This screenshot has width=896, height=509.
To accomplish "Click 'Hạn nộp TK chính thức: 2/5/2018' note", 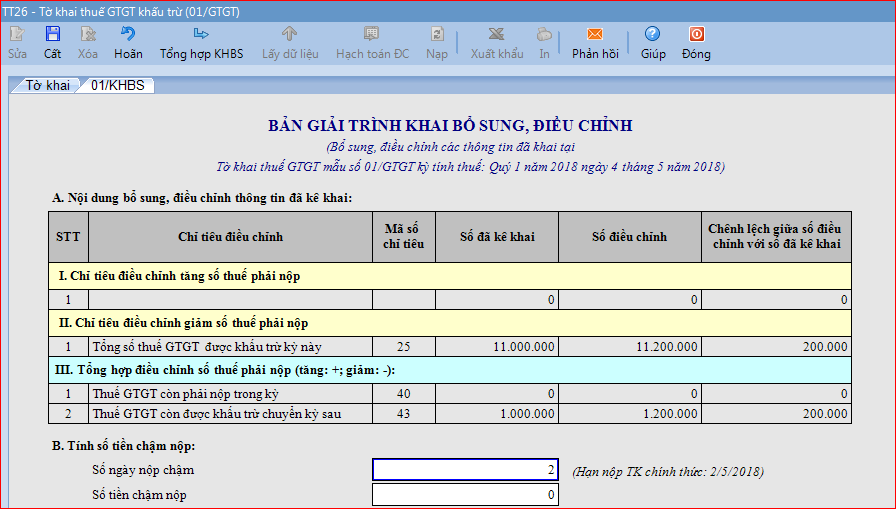I will click(x=668, y=472).
